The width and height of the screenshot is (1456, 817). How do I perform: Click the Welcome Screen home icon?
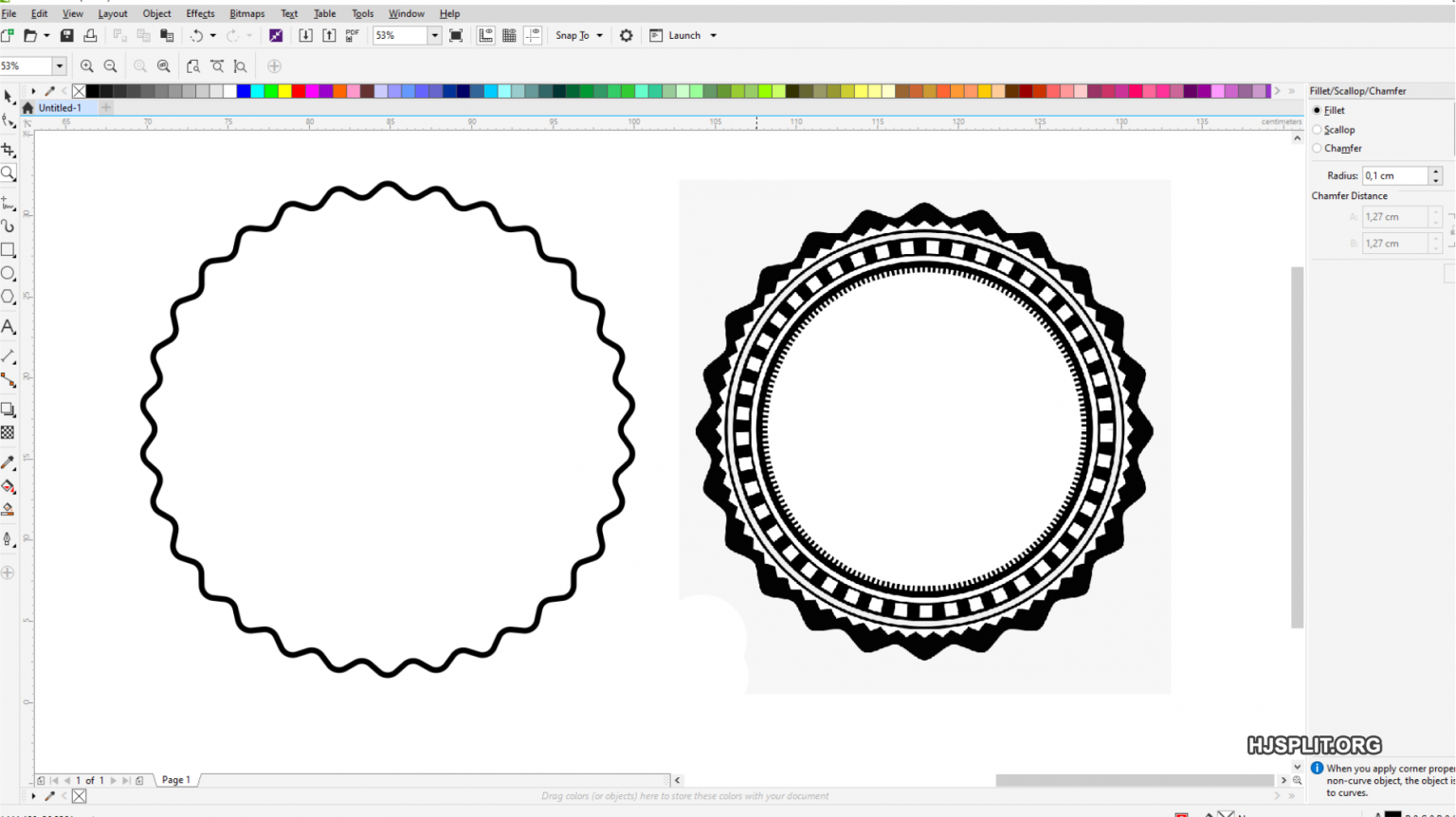tap(27, 108)
